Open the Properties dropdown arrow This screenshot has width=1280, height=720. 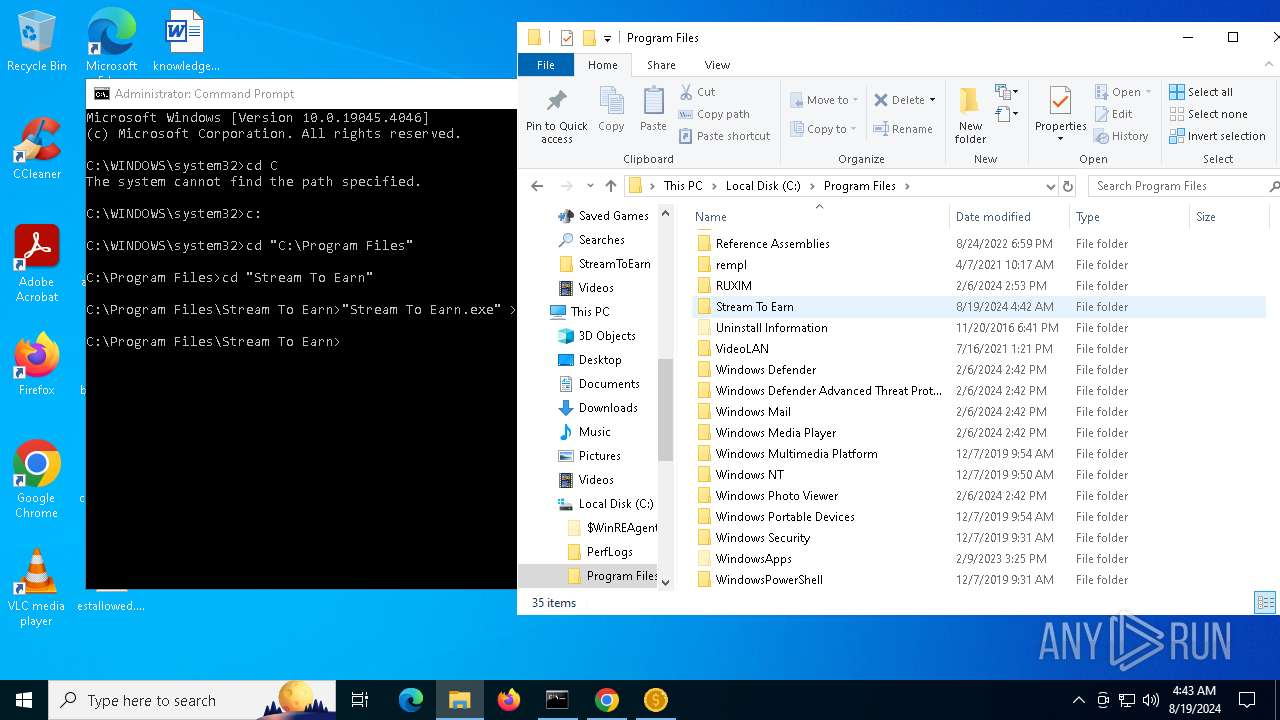tap(1060, 139)
